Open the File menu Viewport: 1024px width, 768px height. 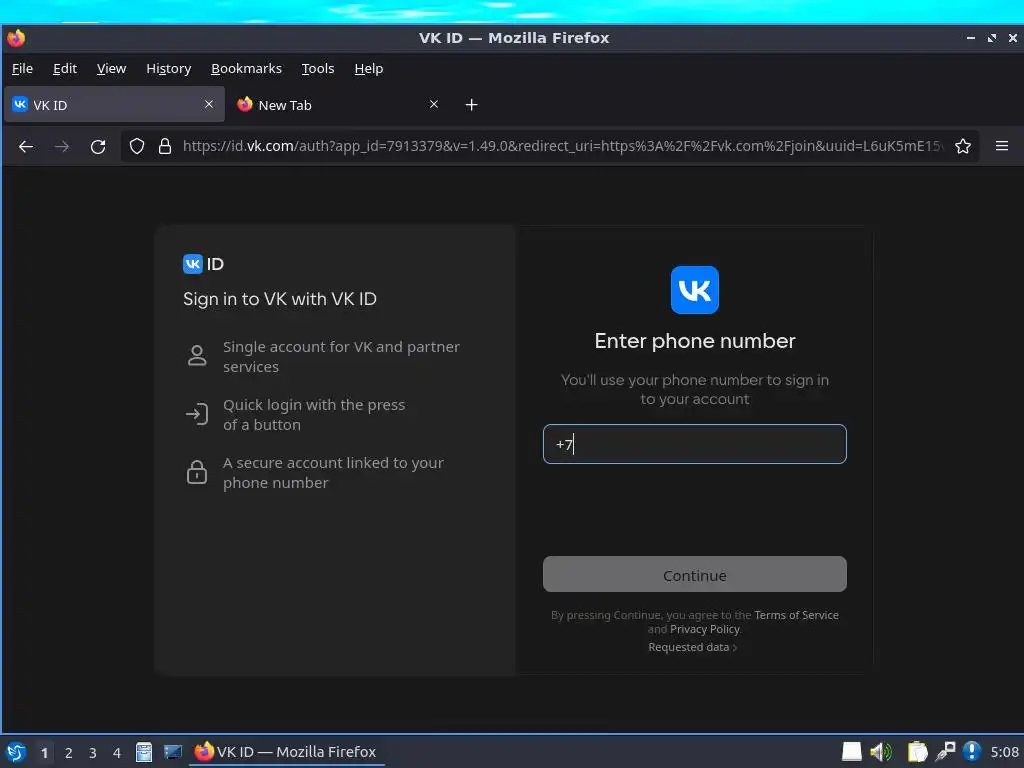pos(22,69)
